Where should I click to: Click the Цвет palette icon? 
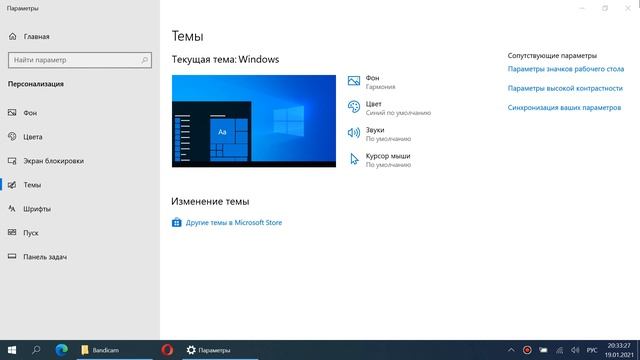[x=354, y=107]
